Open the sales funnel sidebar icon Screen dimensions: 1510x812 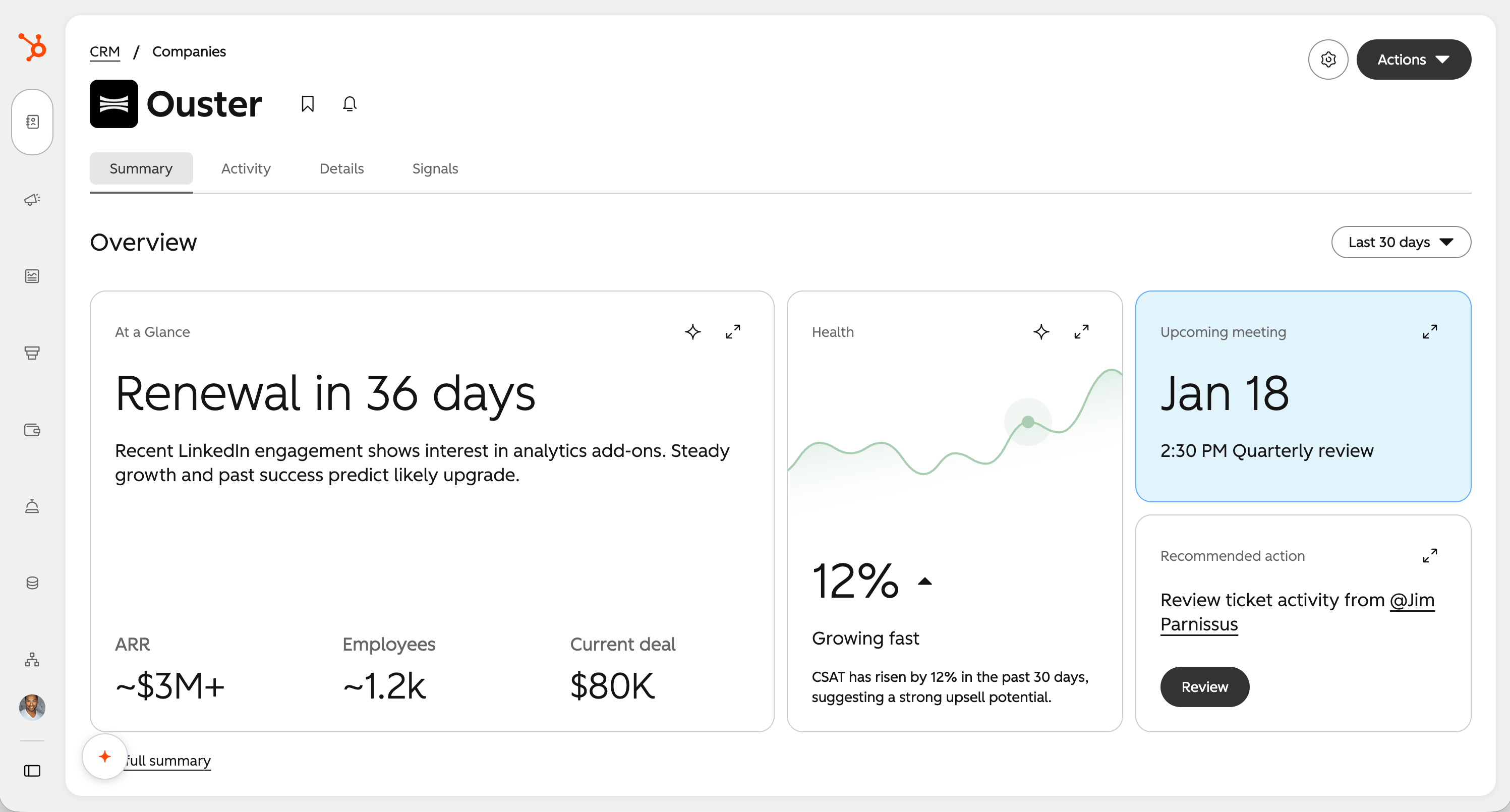[x=32, y=353]
